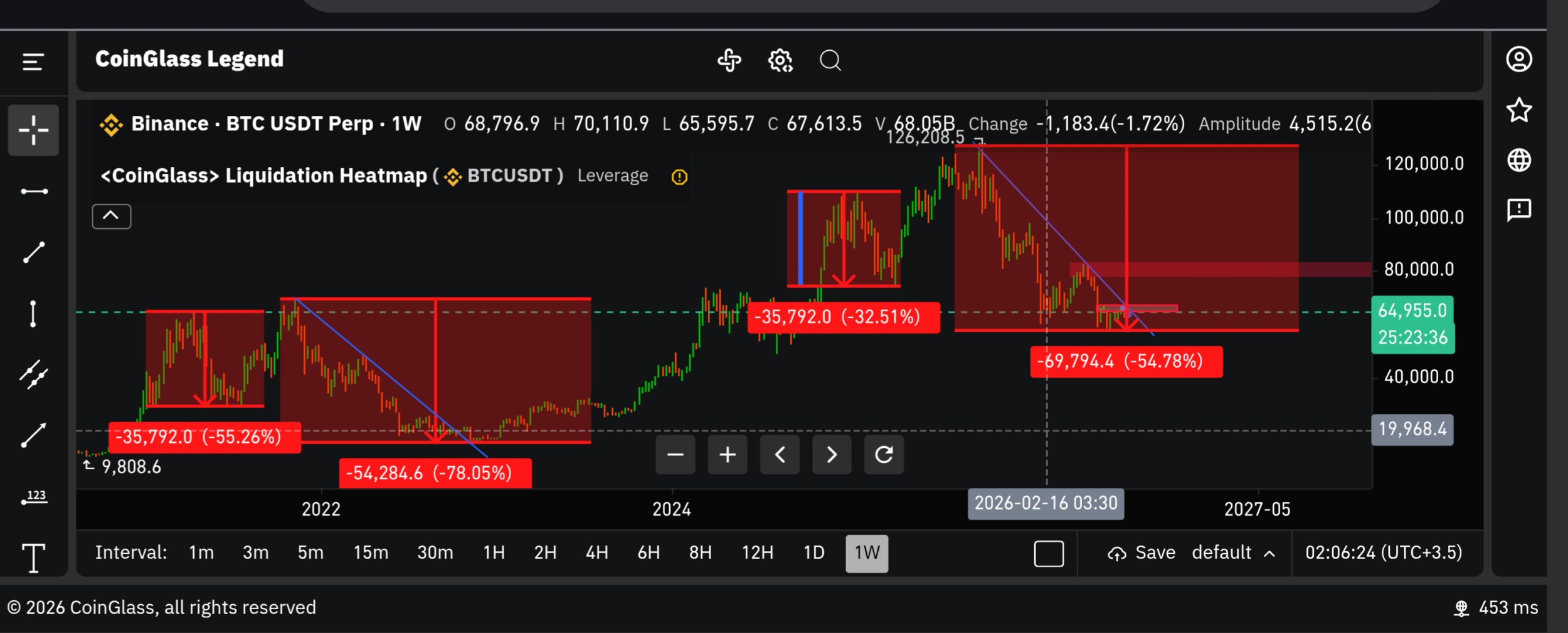Click the CoinGlass Legend title
This screenshot has width=1568, height=633.
[189, 59]
